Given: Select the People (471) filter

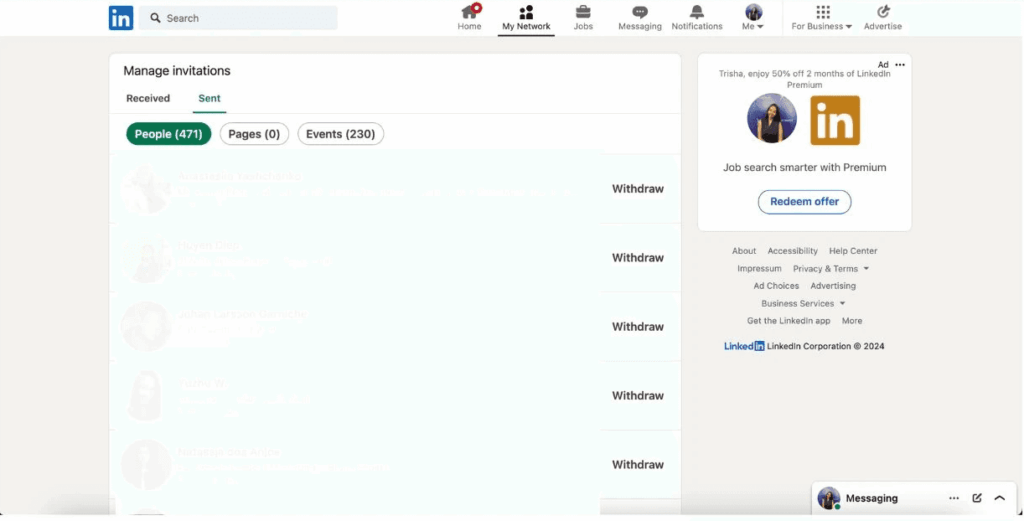Looking at the screenshot, I should (168, 134).
